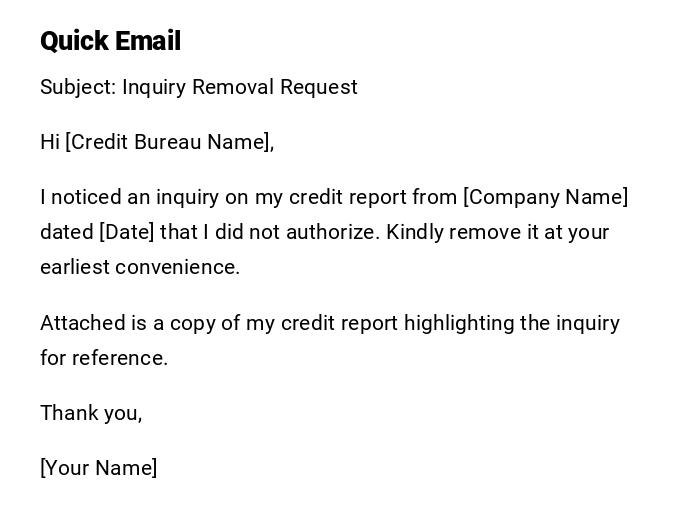
Task: Select the "Inquiry Removal Request" subject text
Action: pos(240,87)
